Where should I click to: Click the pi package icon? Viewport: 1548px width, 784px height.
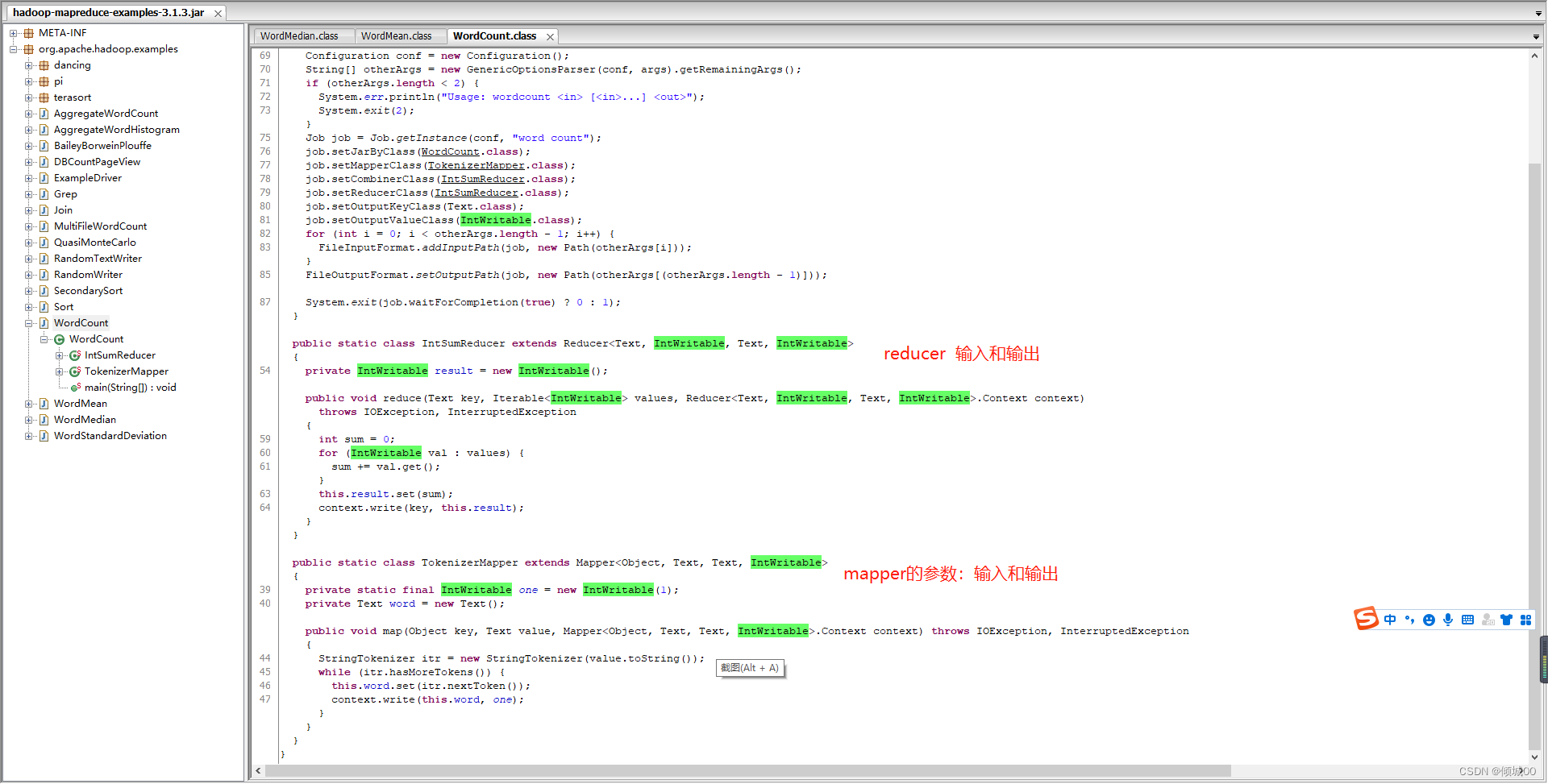tap(44, 81)
